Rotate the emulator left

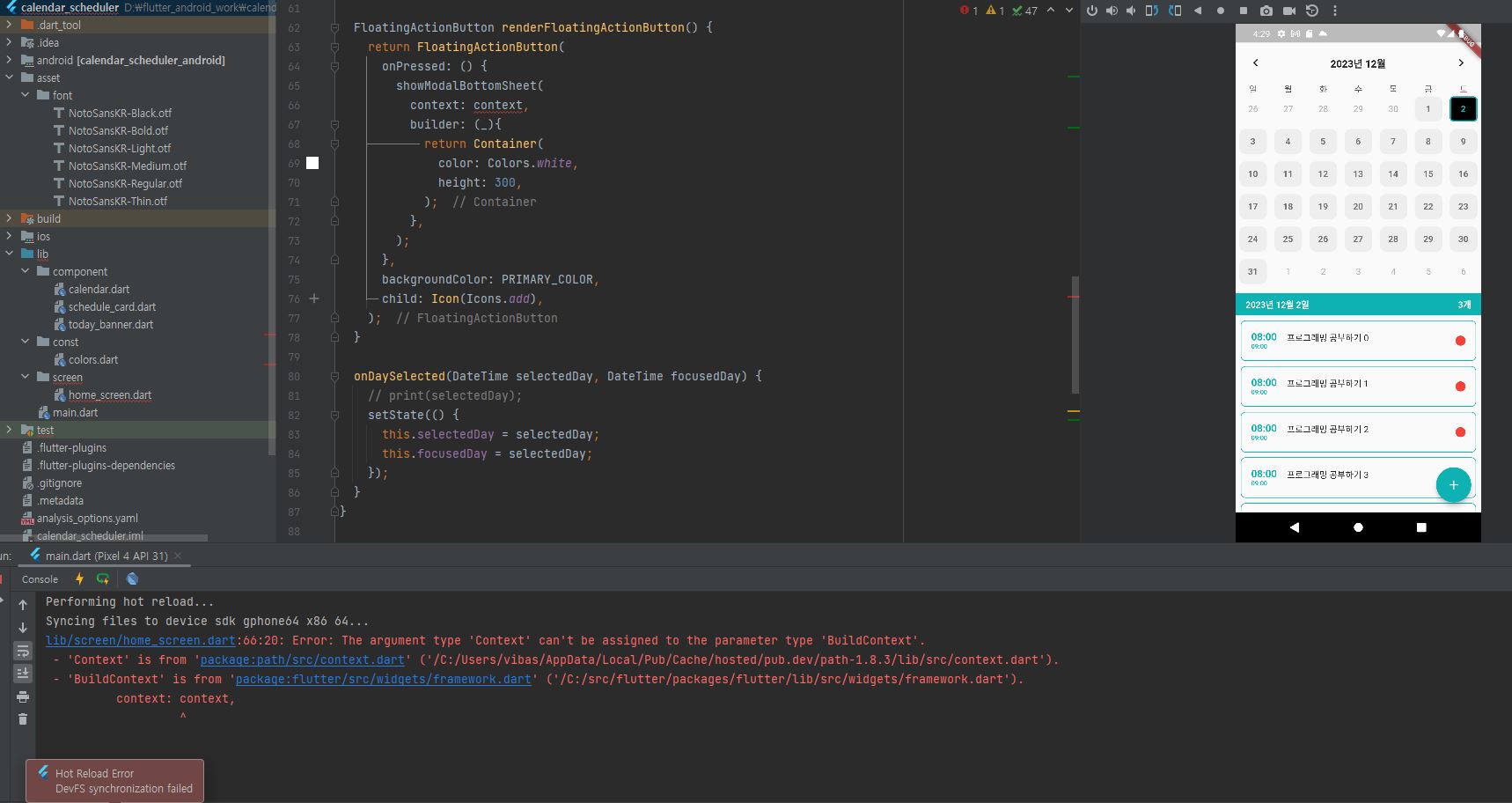click(1152, 11)
